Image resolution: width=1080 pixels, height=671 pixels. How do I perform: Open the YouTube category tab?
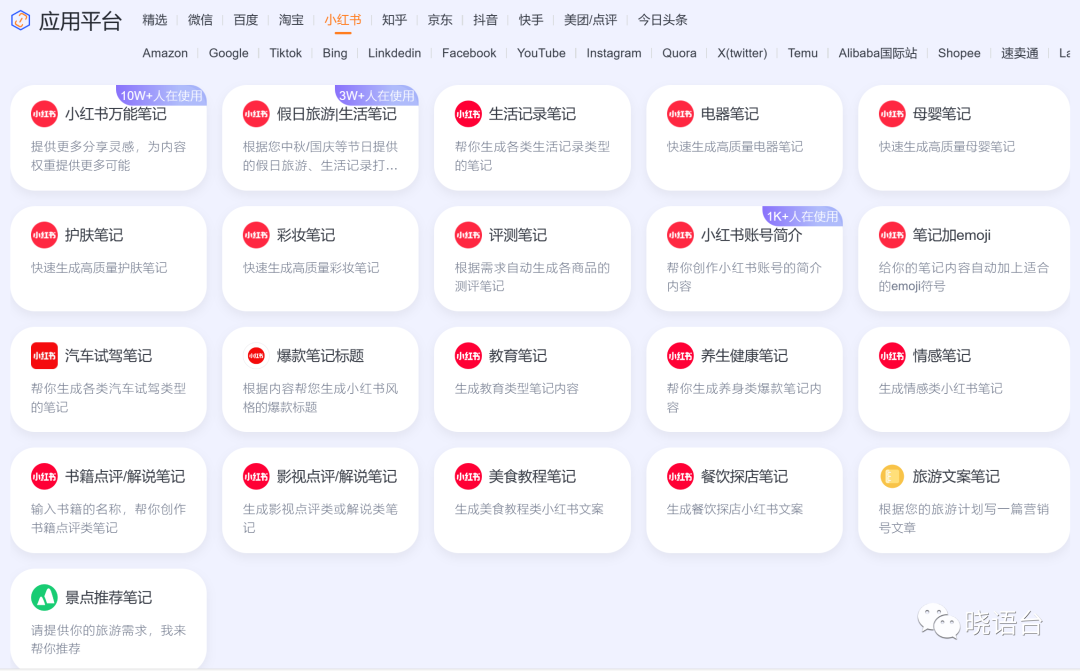(x=541, y=53)
